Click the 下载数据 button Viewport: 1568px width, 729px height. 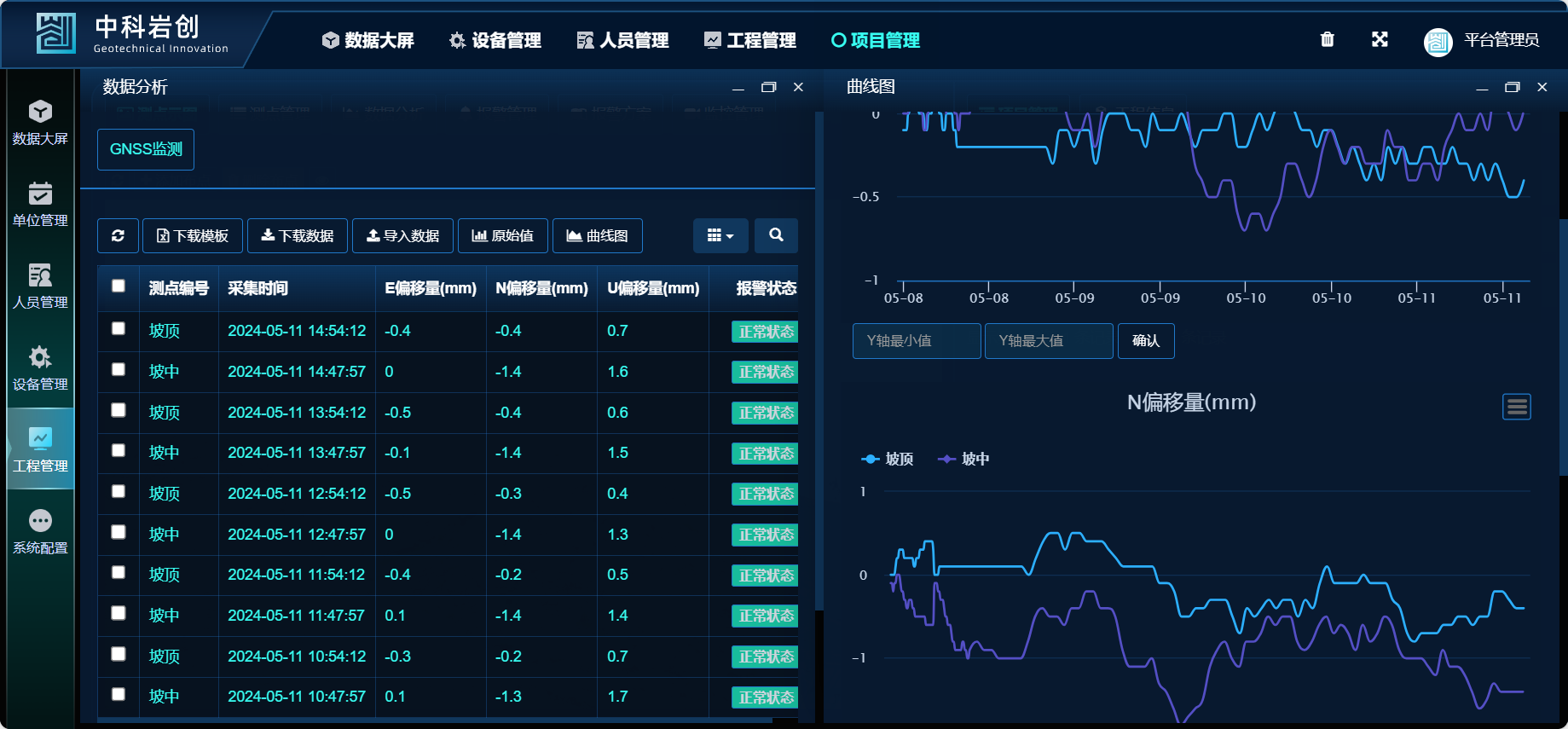(298, 236)
